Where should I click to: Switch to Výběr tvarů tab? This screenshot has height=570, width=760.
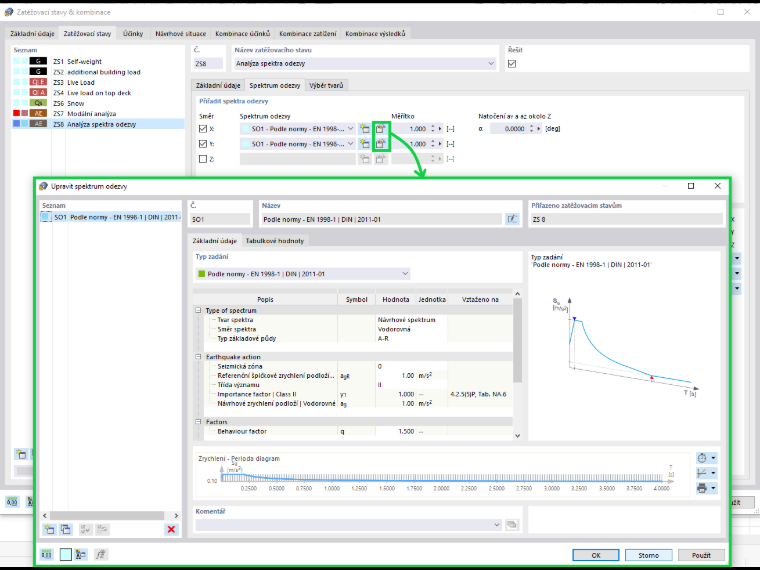tap(326, 85)
